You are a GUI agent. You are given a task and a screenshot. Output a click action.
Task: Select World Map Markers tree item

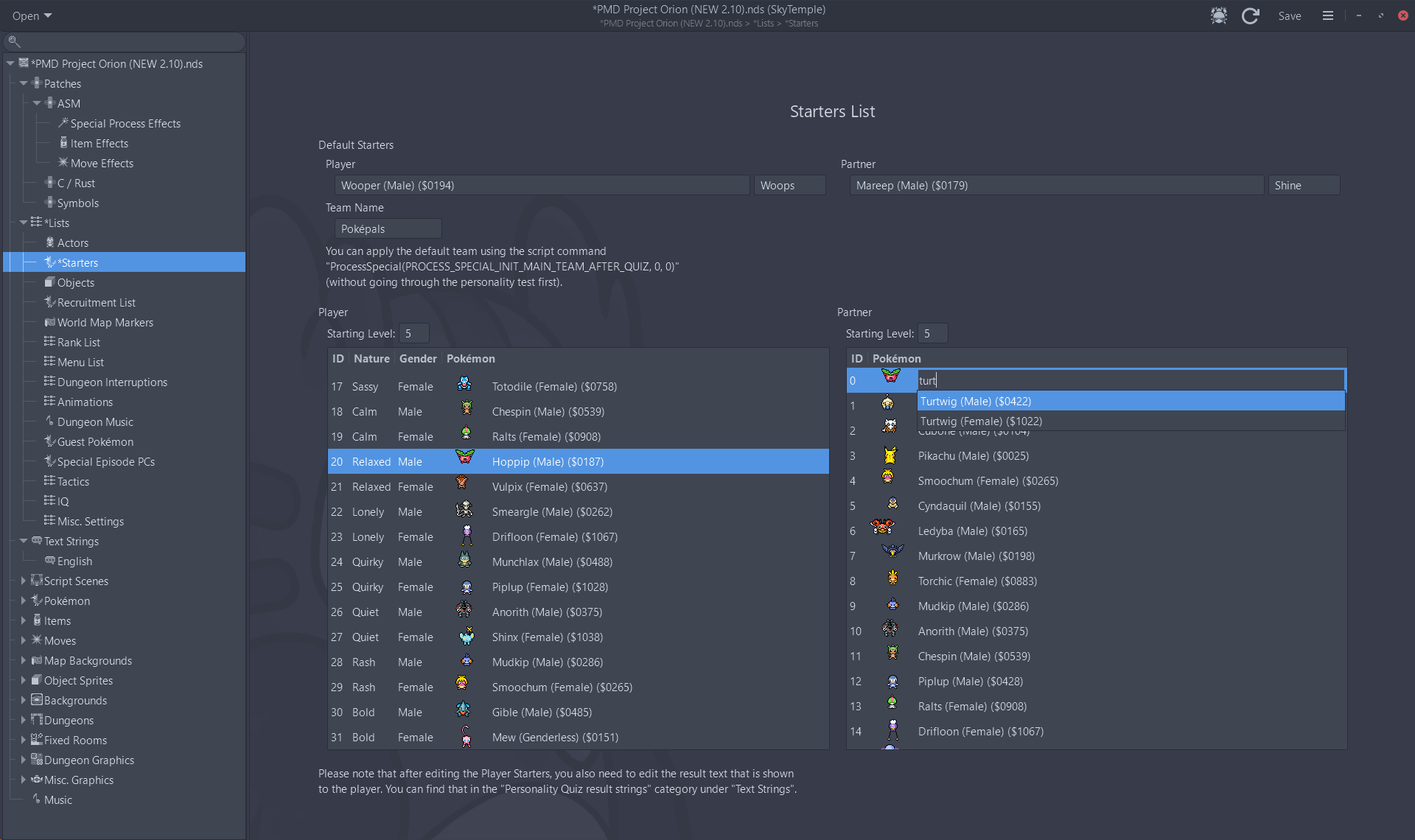coord(105,322)
